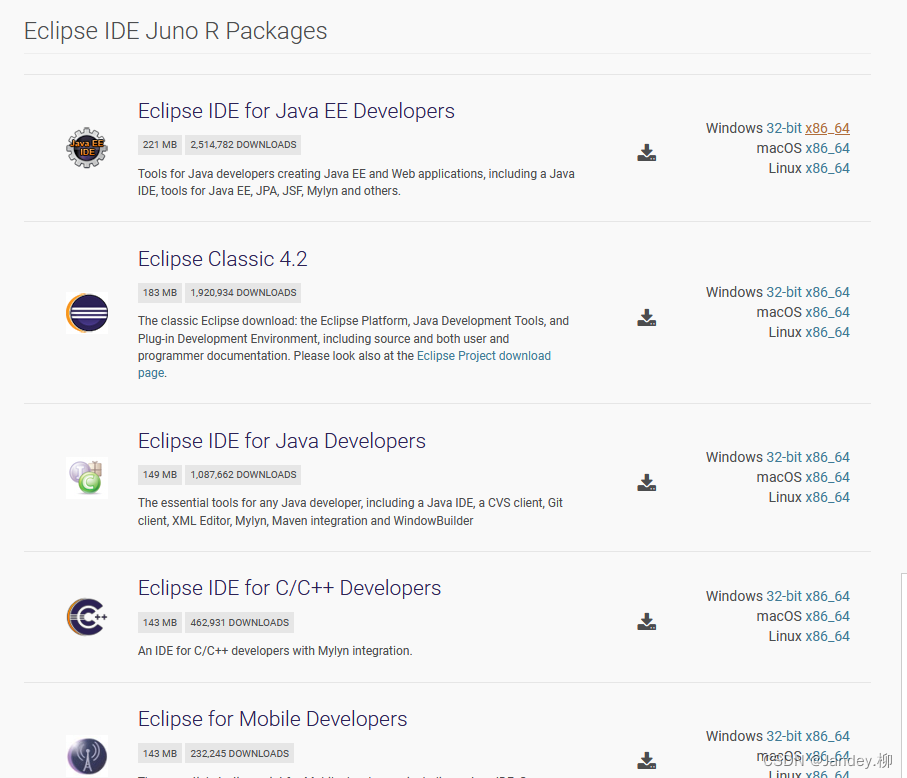Click the 149 MB size badge
Screen dimensions: 907x778
tap(160, 475)
